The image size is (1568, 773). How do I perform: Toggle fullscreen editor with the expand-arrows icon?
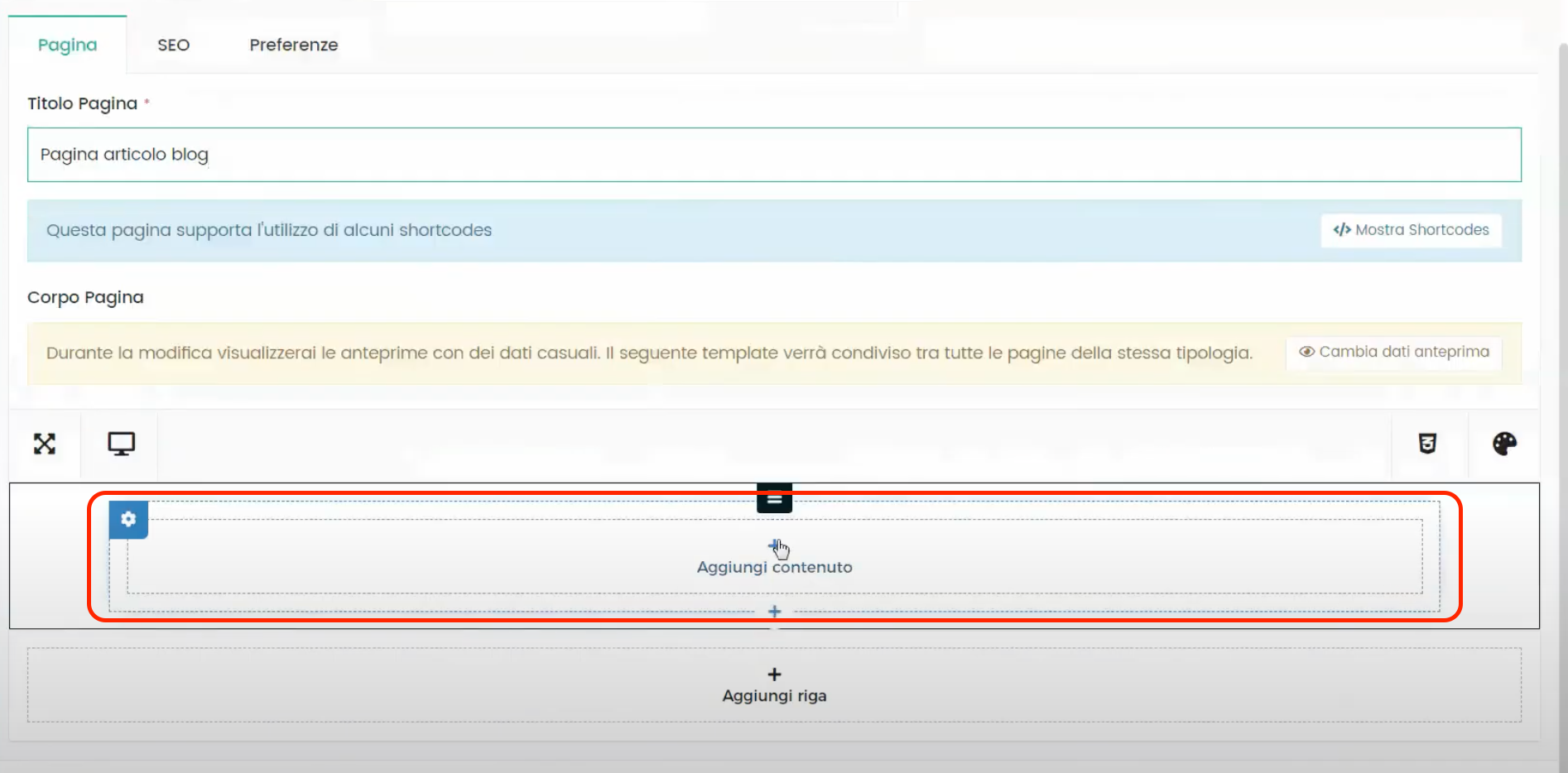[45, 444]
